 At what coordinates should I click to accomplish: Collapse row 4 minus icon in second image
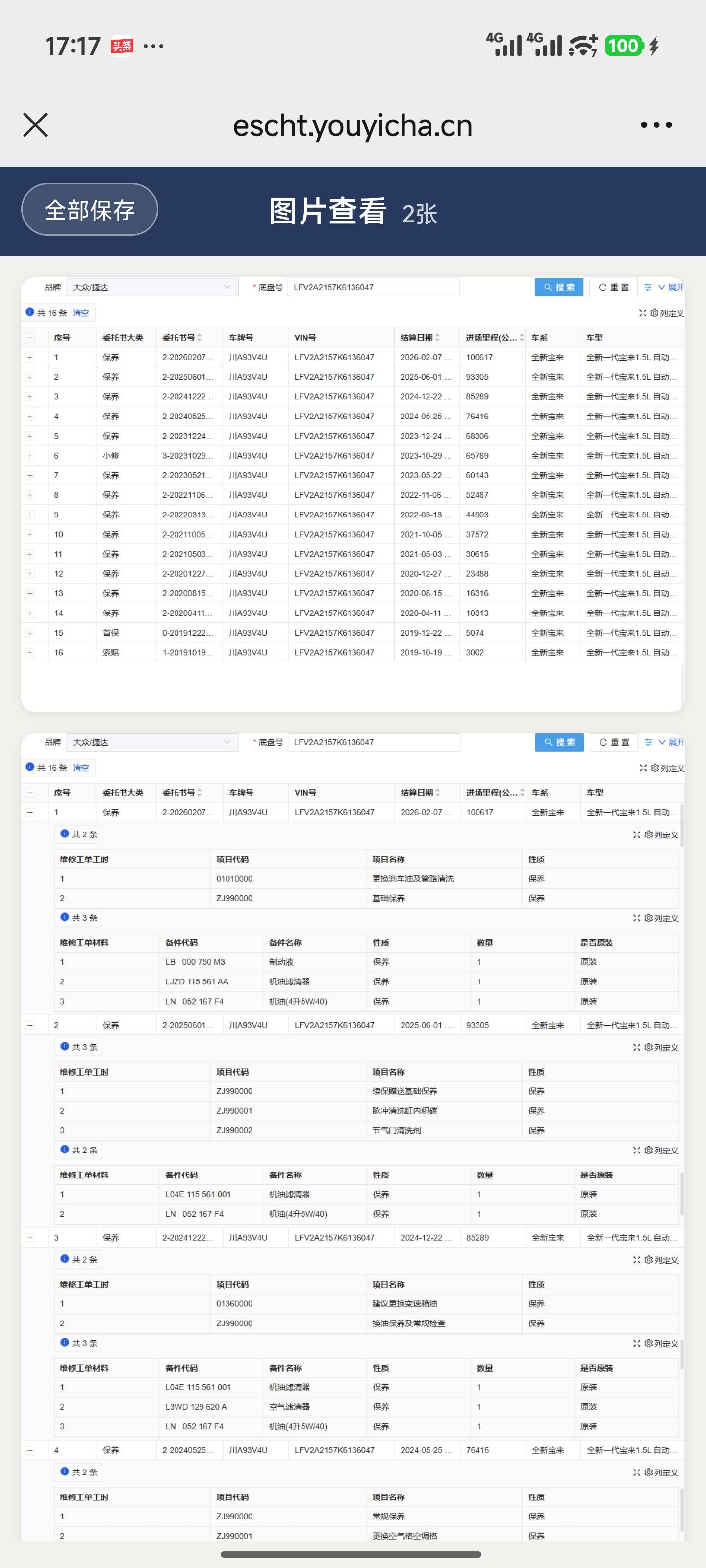tap(30, 1450)
